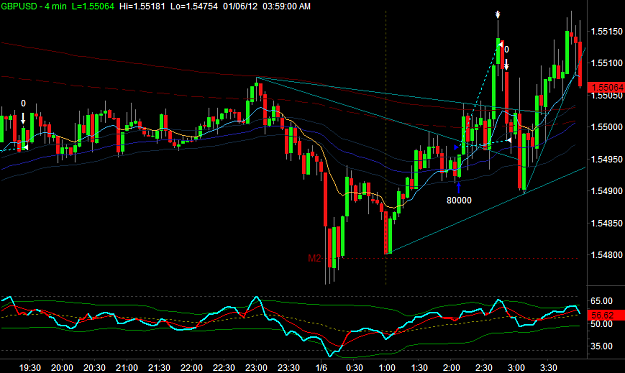This screenshot has height=373, width=625.
Task: Click the 20:30 time axis label
Action: tap(94, 368)
